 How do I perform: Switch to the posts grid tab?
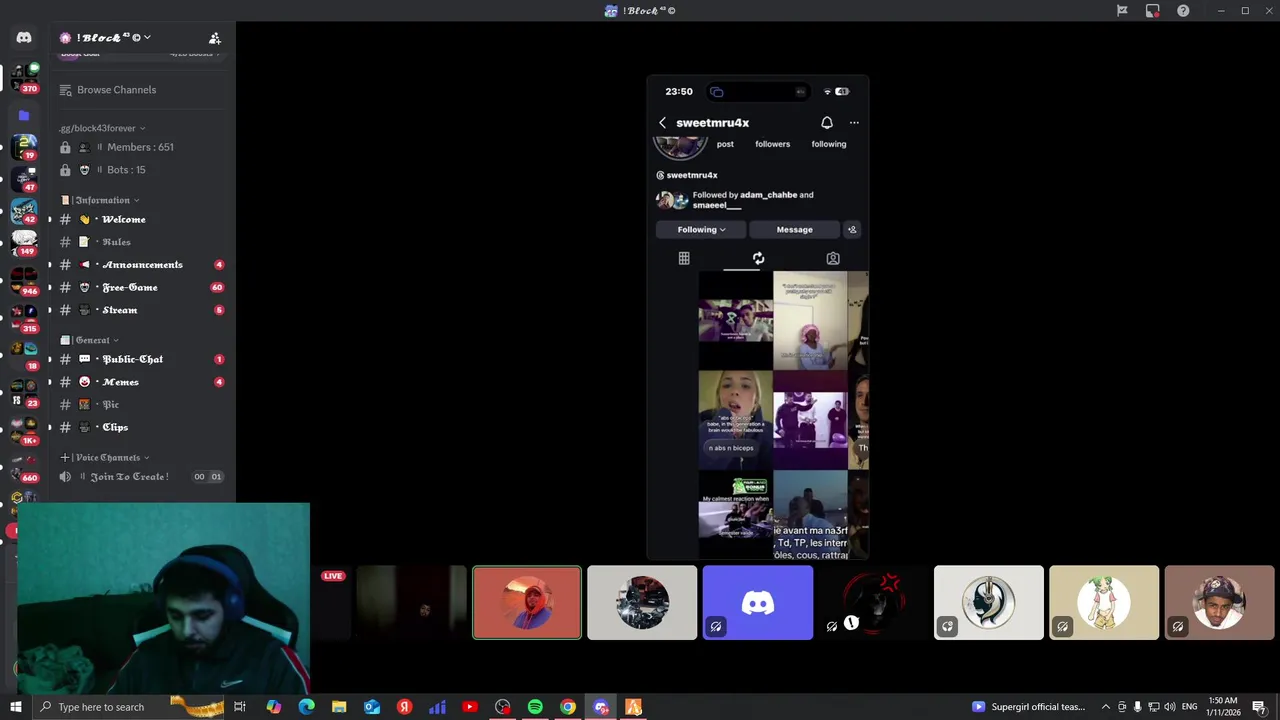684,258
